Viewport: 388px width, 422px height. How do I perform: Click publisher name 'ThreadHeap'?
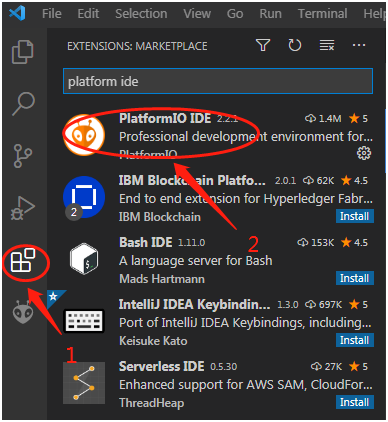[151, 403]
